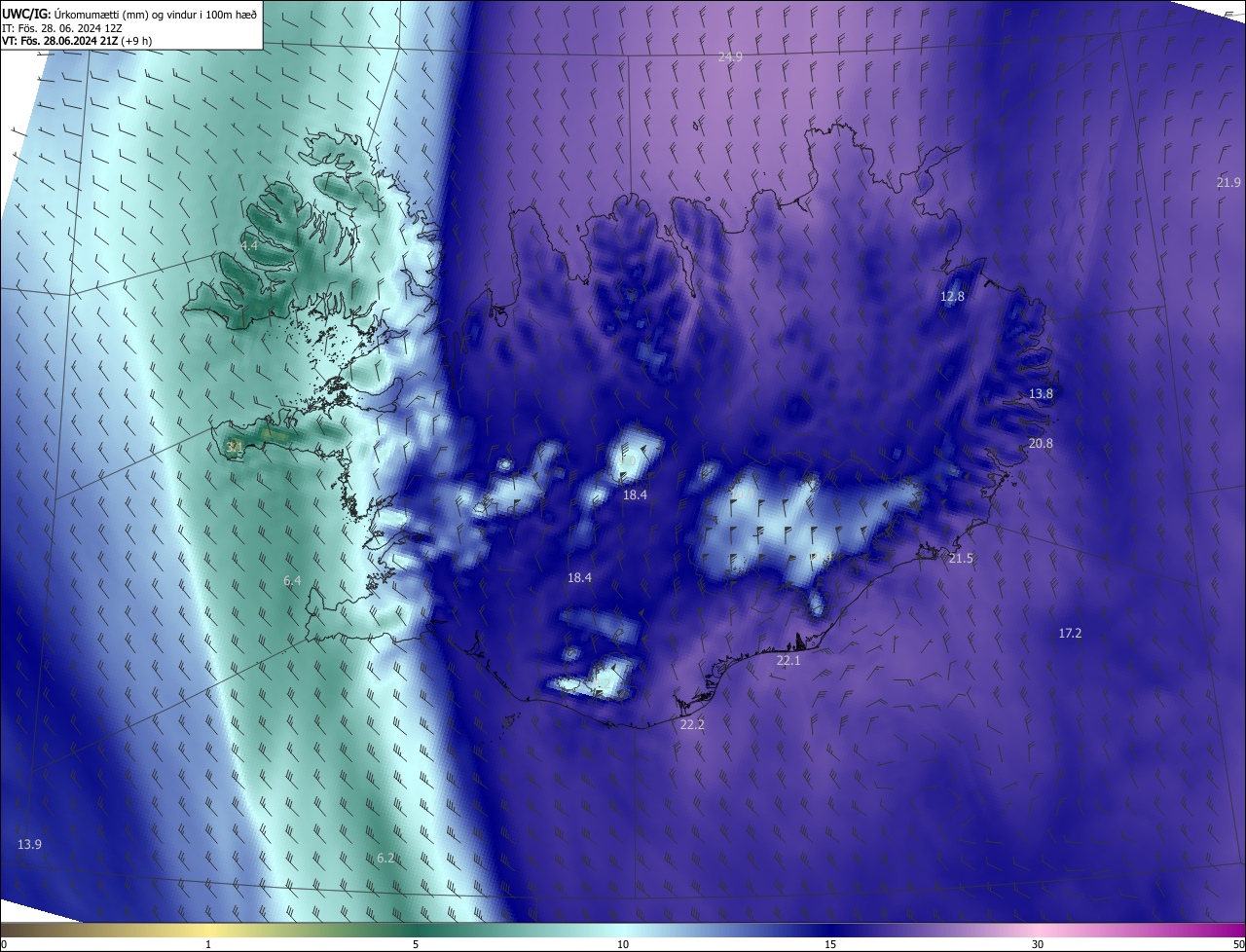Click the color scale tick label 5
The image size is (1246, 952).
click(416, 944)
